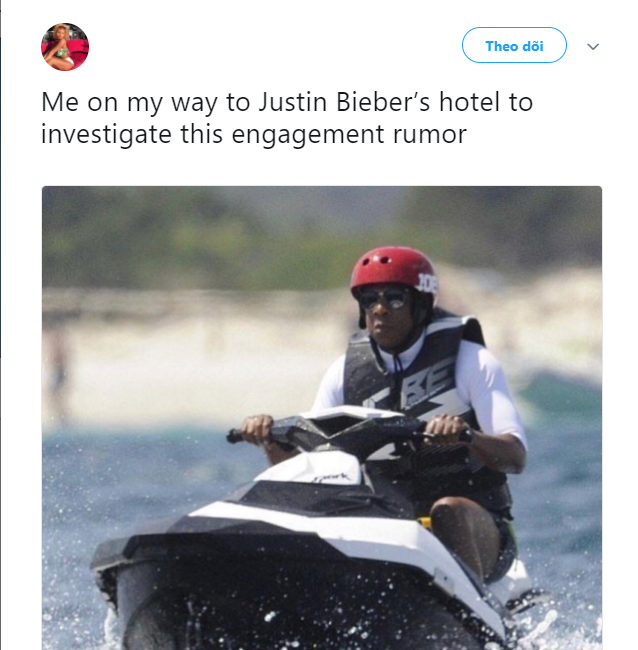Viewport: 638px width, 650px height.
Task: Expand the chevron menu beside Theo dõi
Action: click(x=593, y=46)
